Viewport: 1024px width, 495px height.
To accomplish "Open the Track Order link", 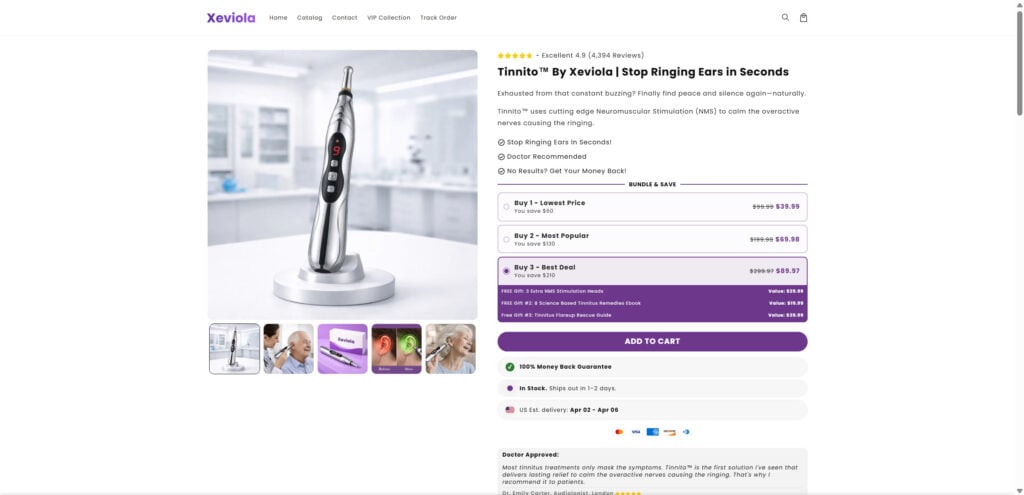I will [438, 18].
